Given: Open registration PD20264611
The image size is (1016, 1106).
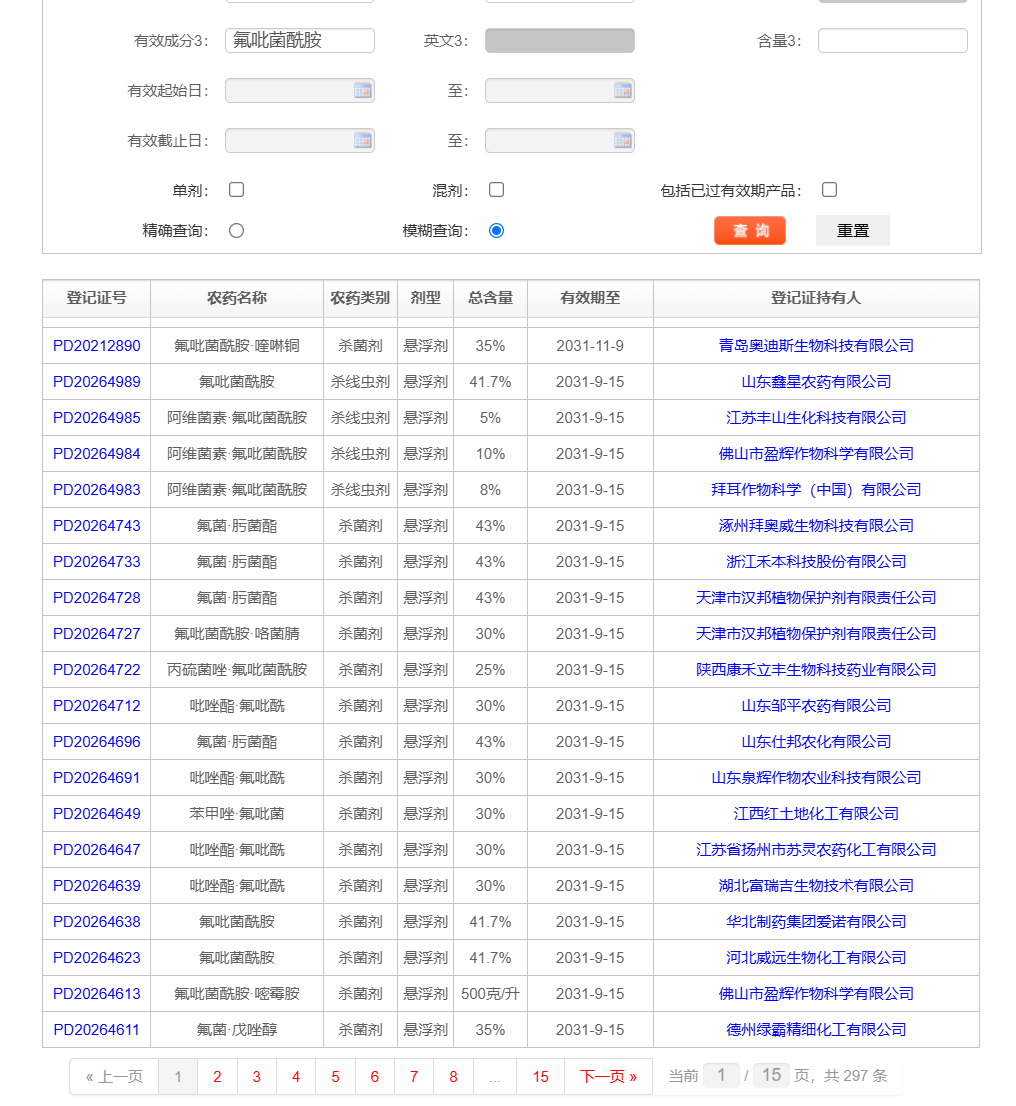Looking at the screenshot, I should 97,1029.
